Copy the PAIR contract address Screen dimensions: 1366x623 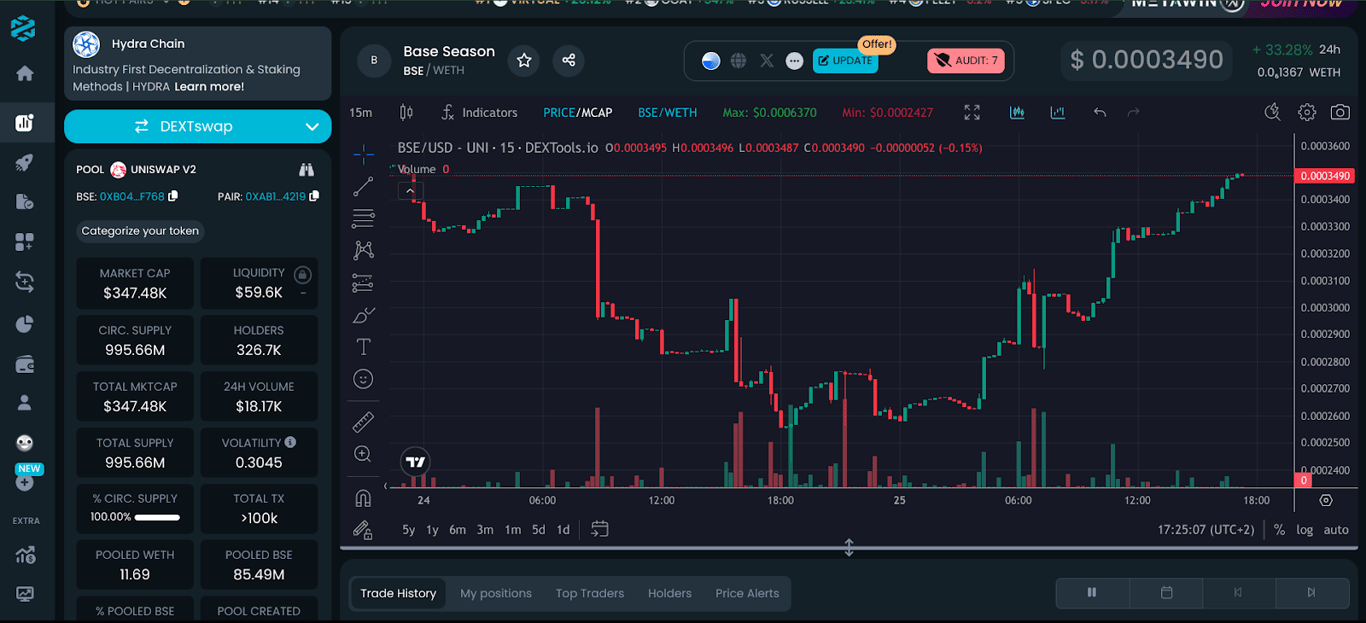(314, 196)
